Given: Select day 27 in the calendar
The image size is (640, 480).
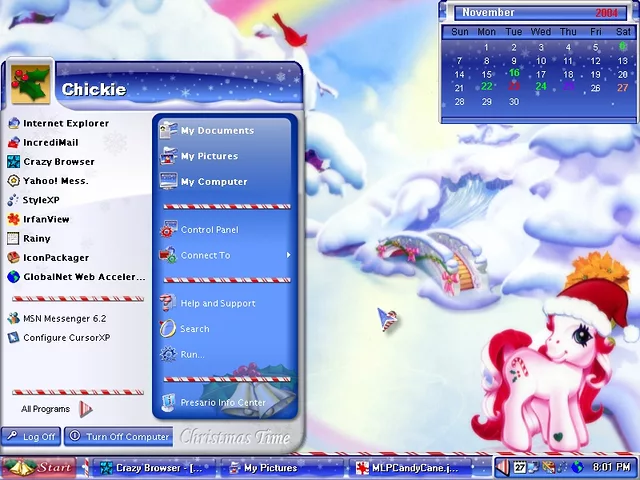Looking at the screenshot, I should point(622,88).
